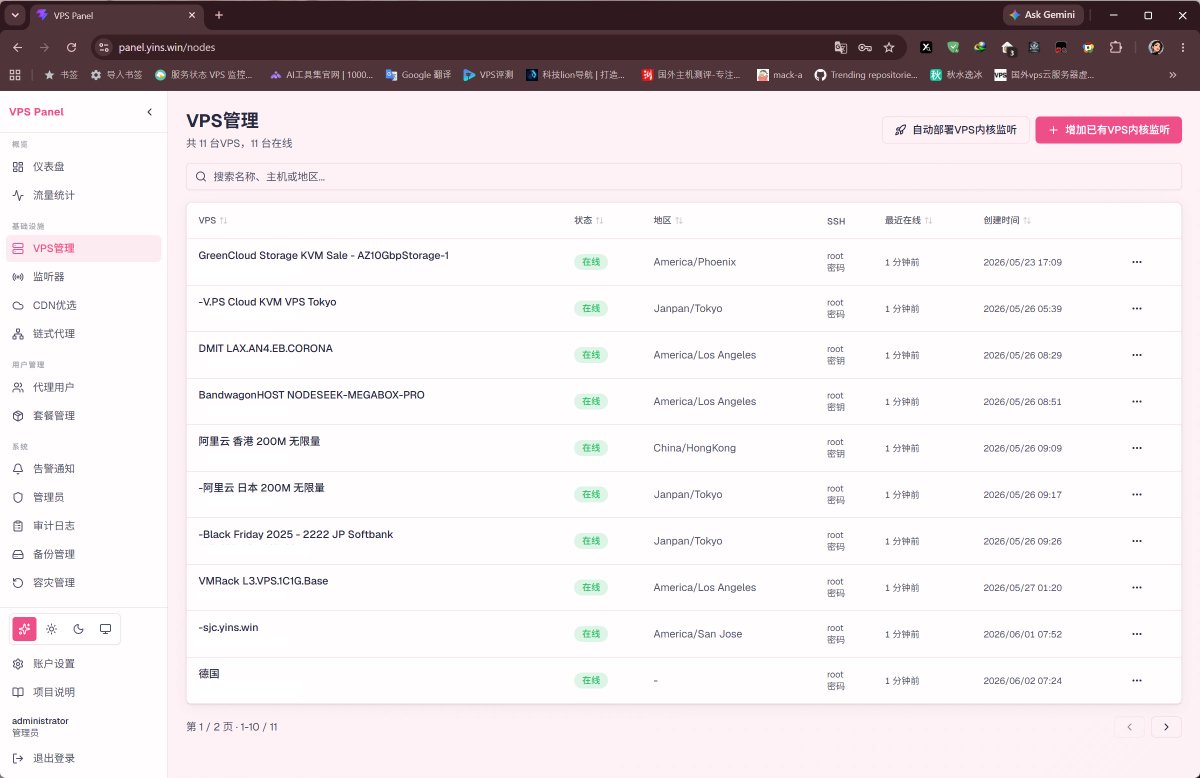The image size is (1200, 778).
Task: Switch to light theme sun icon
Action: 51,629
